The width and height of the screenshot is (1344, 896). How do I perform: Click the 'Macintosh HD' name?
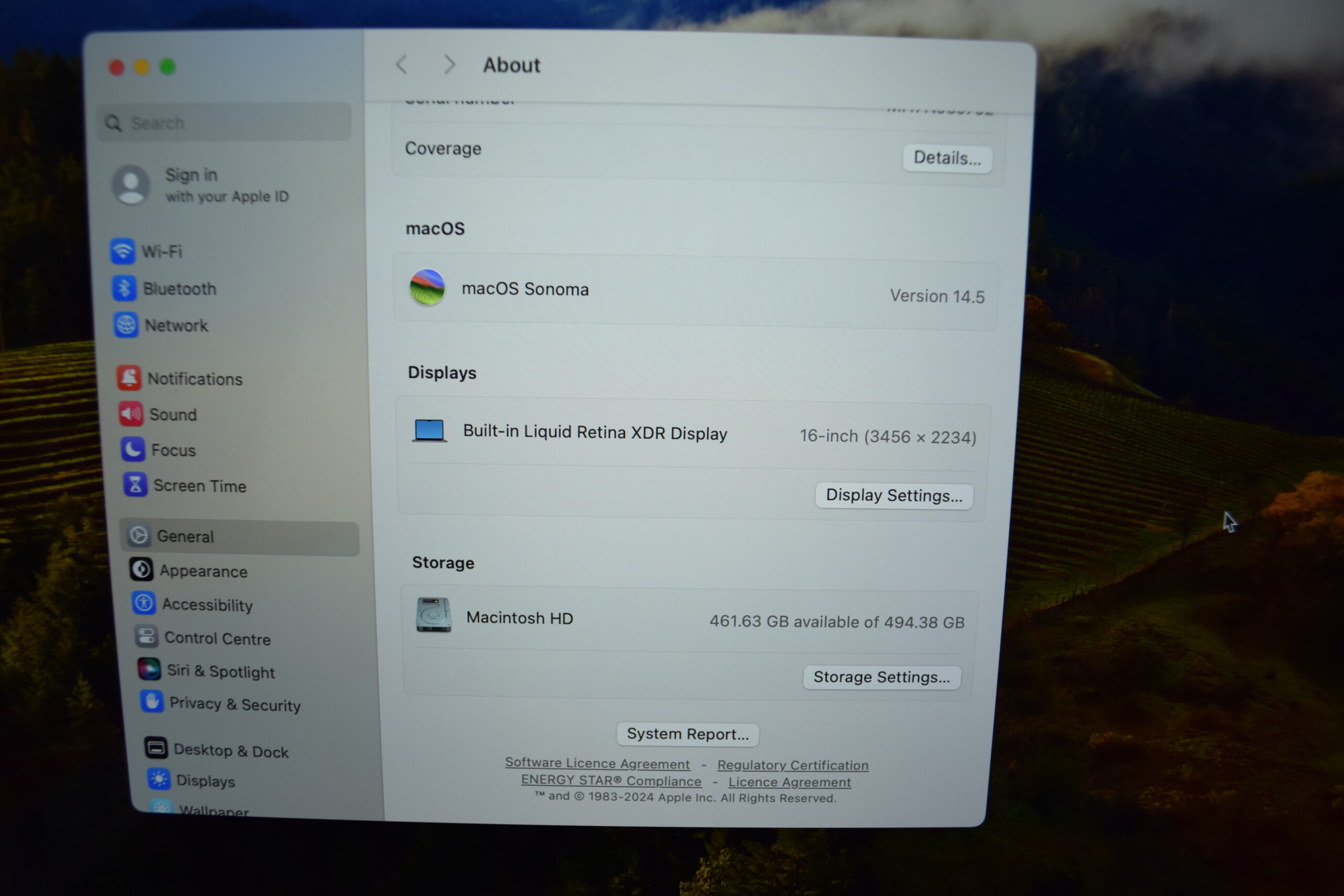pyautogui.click(x=520, y=618)
